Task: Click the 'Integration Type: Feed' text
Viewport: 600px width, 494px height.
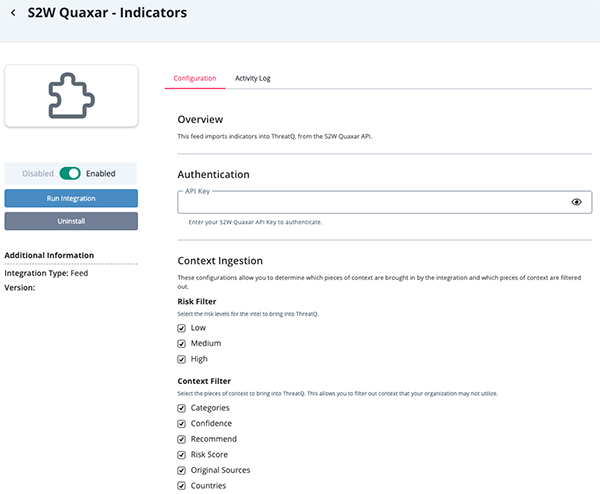Action: [x=46, y=273]
